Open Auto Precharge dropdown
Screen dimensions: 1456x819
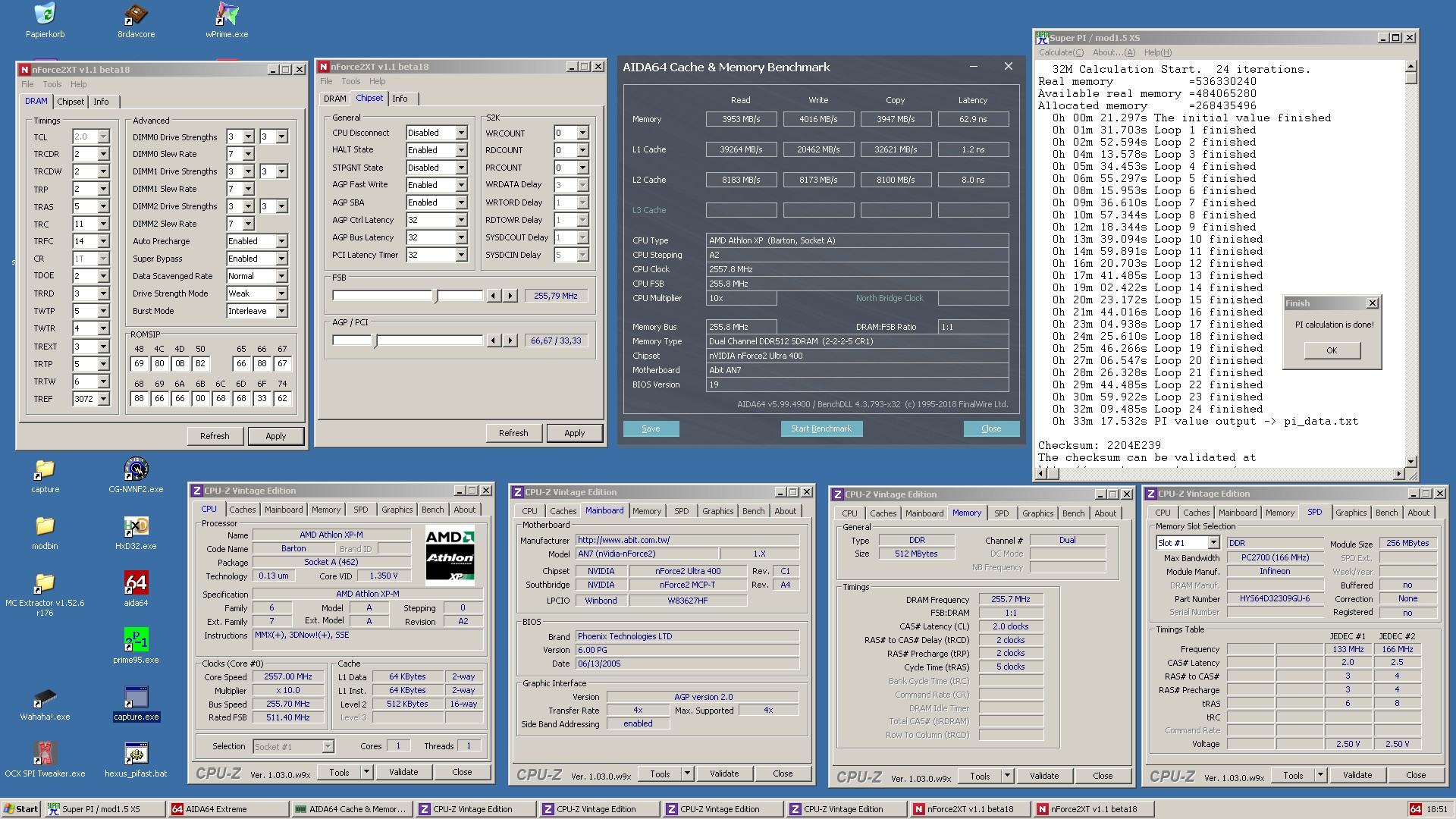click(281, 241)
